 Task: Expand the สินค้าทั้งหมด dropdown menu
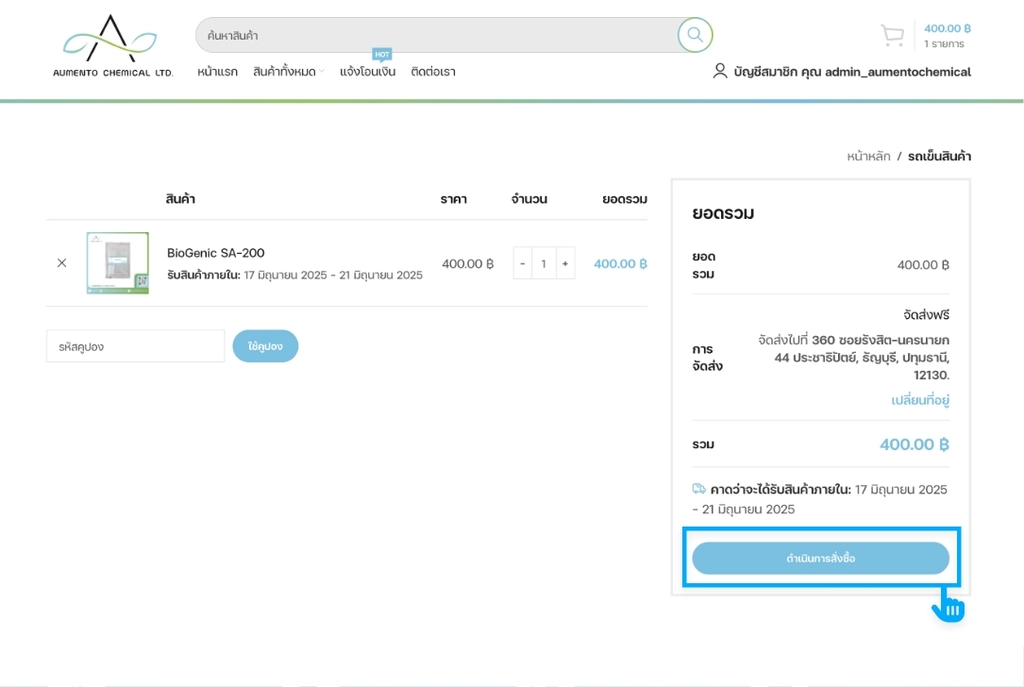click(x=288, y=72)
